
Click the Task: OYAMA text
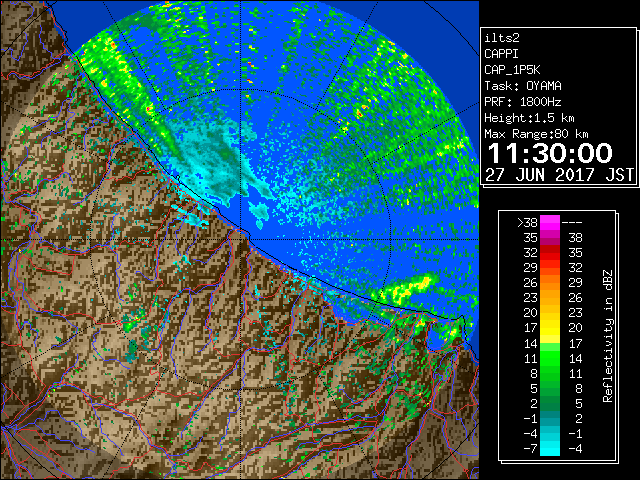point(523,86)
